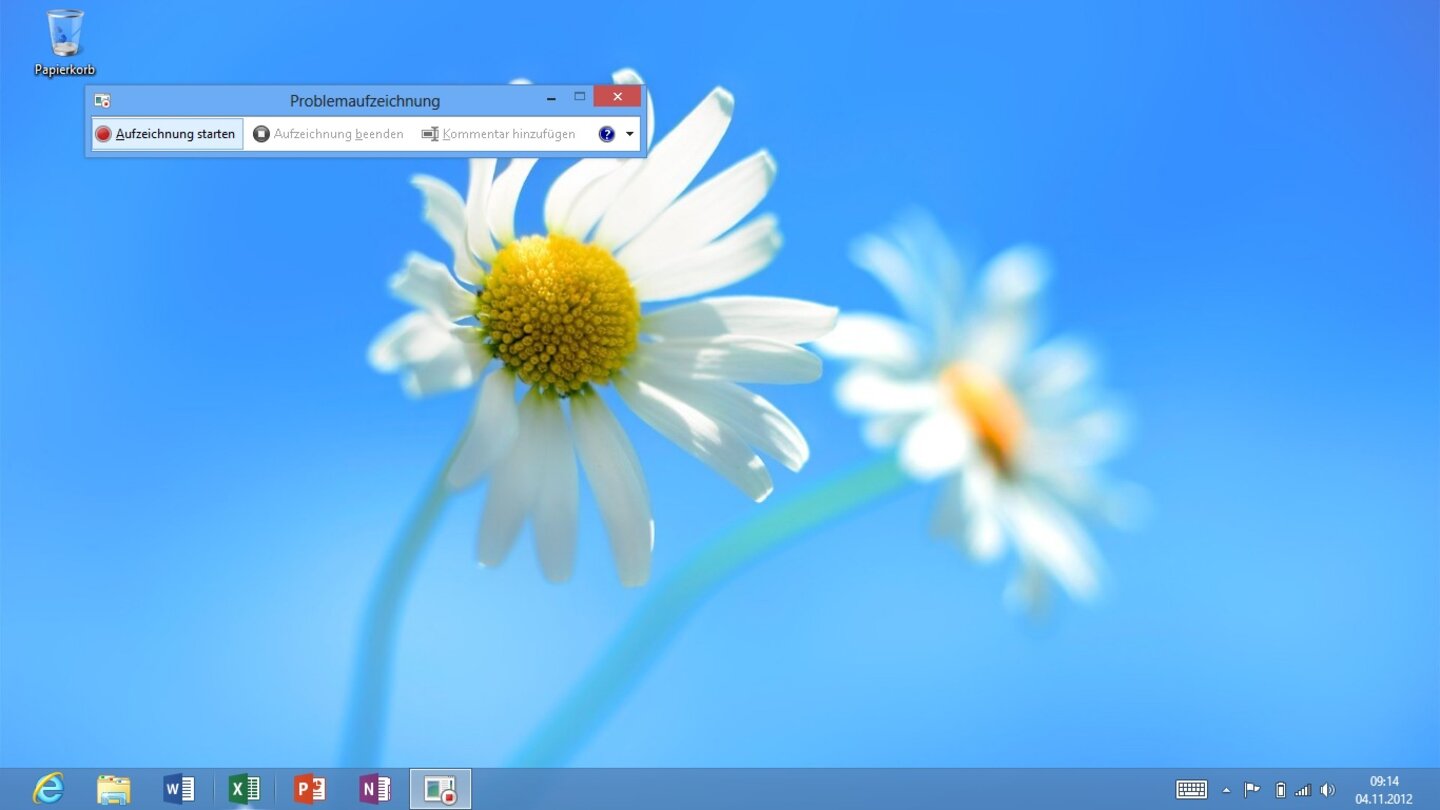This screenshot has height=810, width=1440.
Task: Select the Papierkorb desktop icon
Action: [x=65, y=43]
